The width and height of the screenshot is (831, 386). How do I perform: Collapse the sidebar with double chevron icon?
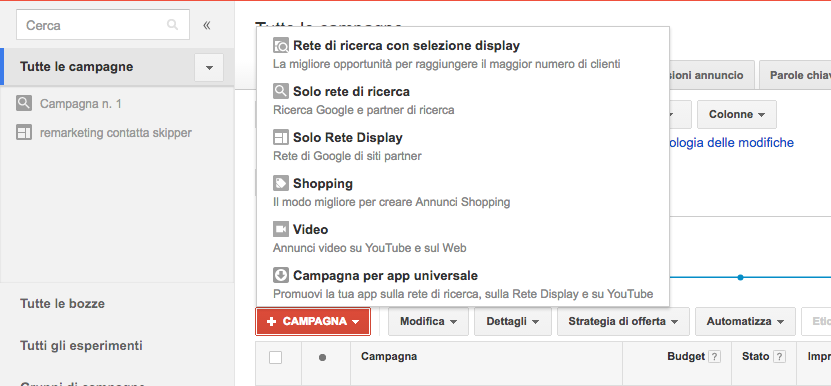point(207,25)
